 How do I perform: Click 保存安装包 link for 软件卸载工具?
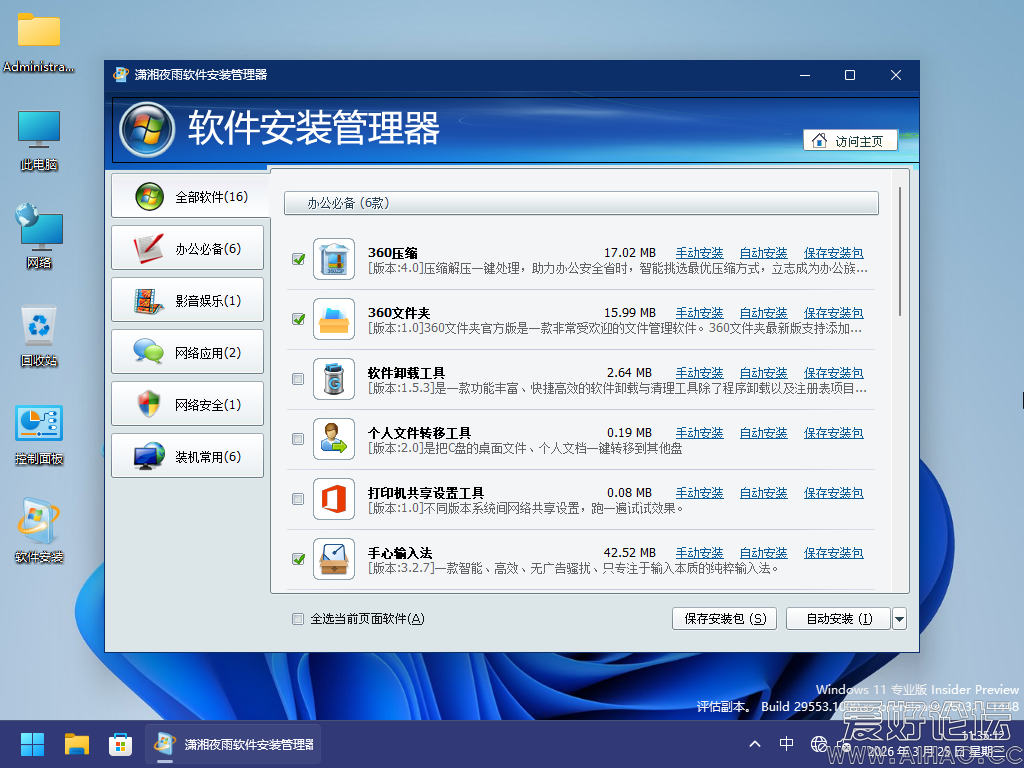coord(833,374)
